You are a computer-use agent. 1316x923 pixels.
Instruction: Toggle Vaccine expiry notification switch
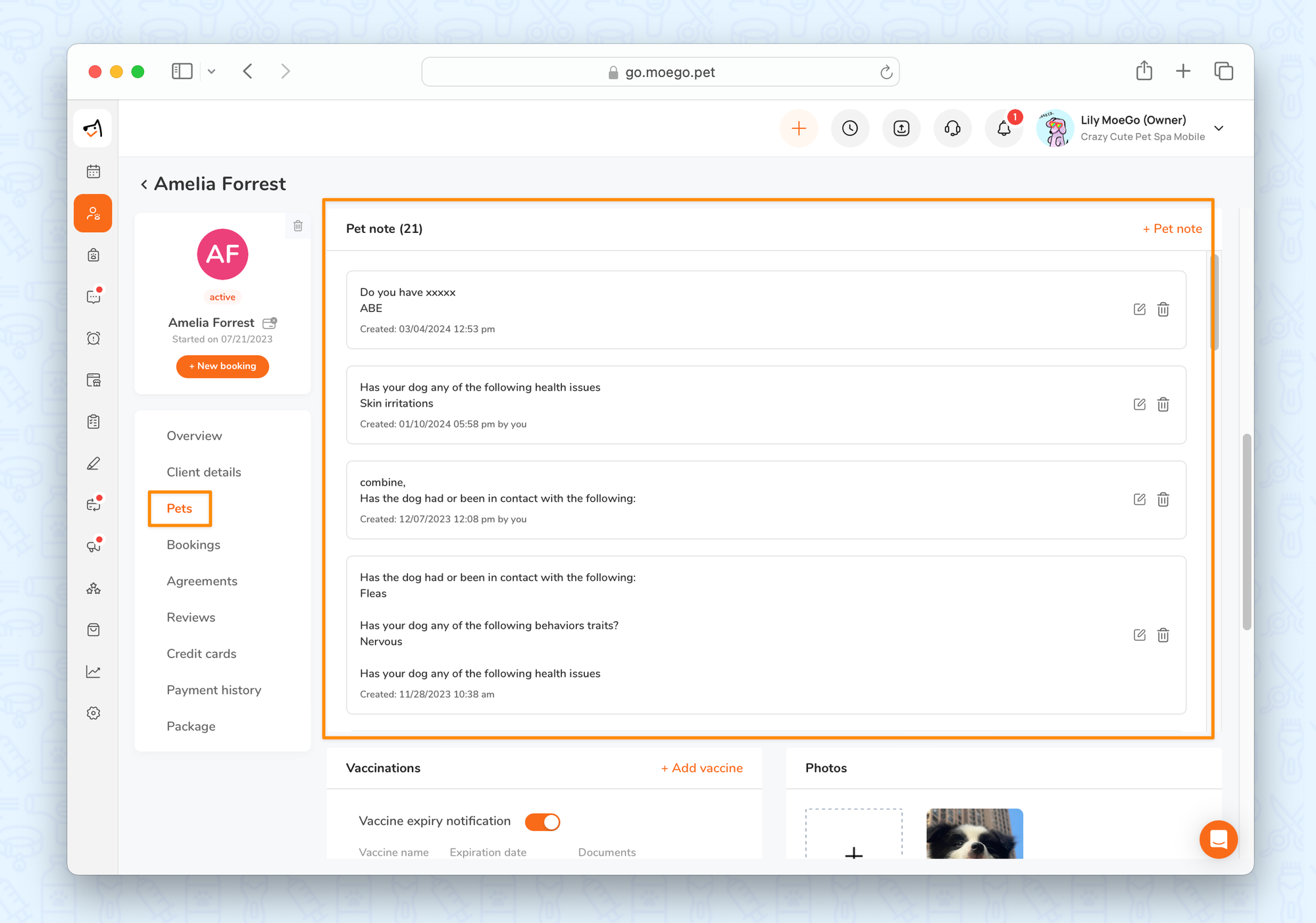[542, 822]
